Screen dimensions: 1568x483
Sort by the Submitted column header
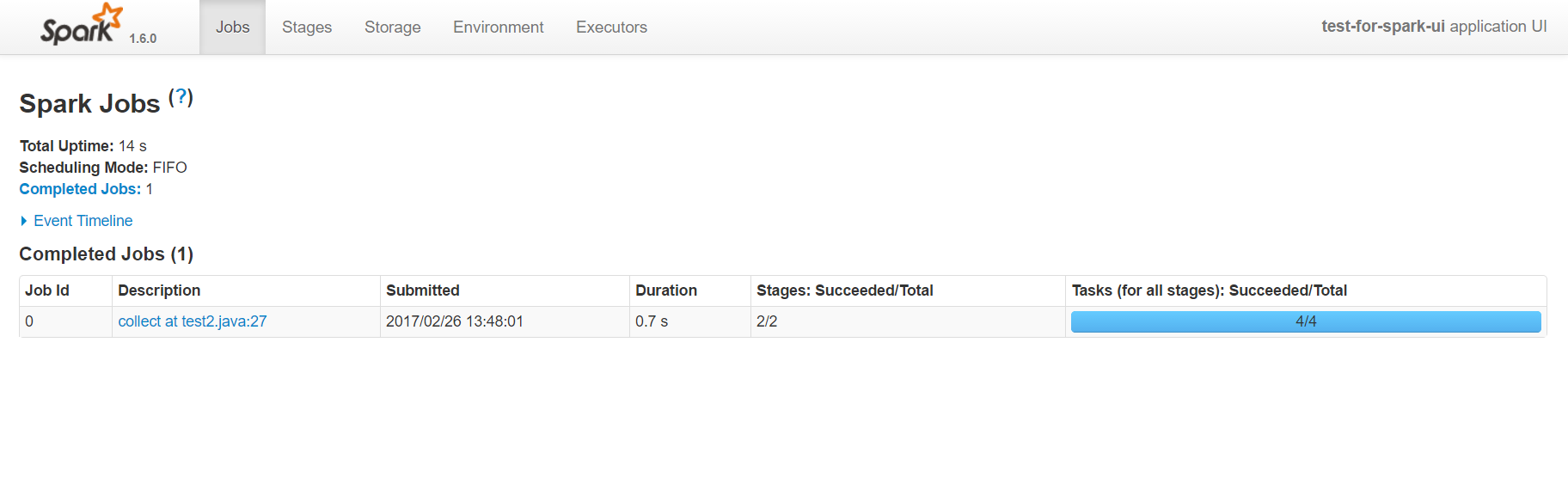click(x=423, y=290)
